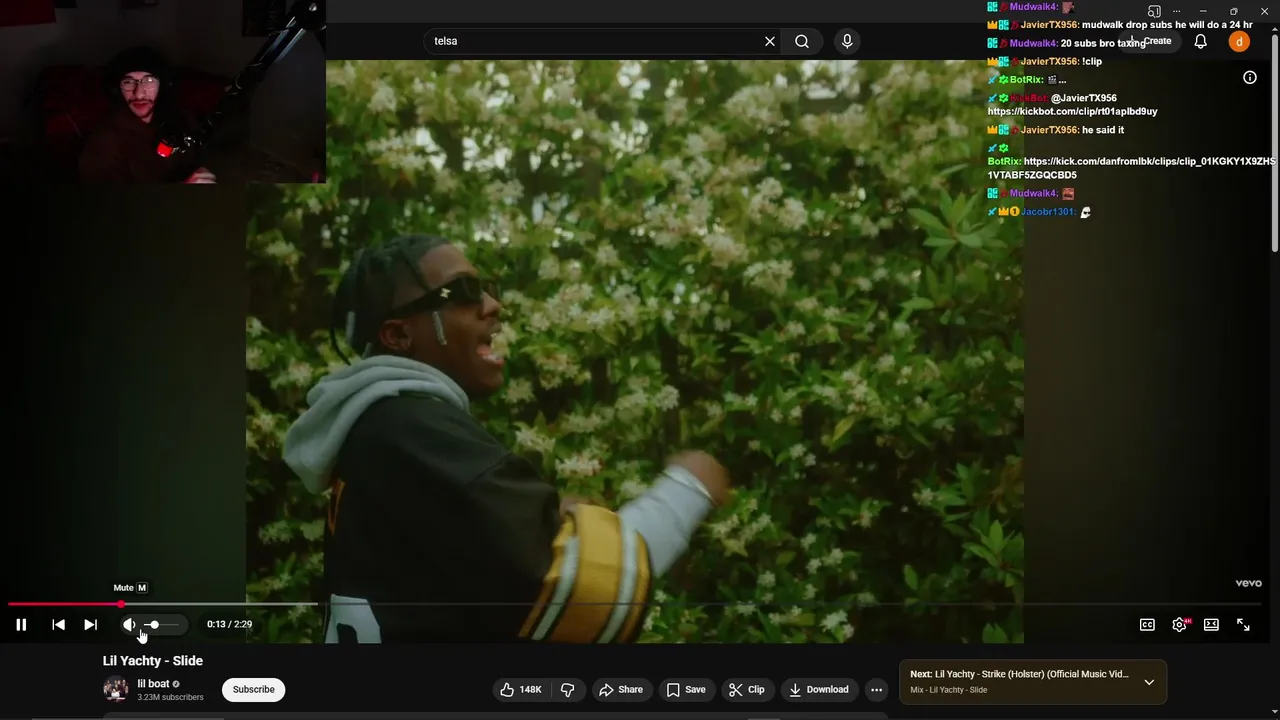This screenshot has width=1280, height=720.
Task: Click the webcam overlay of the streamer
Action: 163,91
